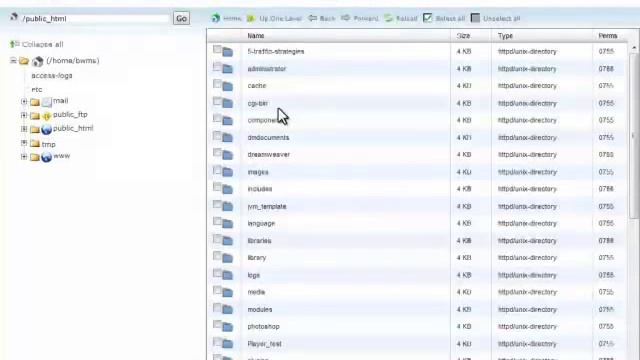Tick checkbox for administrator folder

[217, 67]
